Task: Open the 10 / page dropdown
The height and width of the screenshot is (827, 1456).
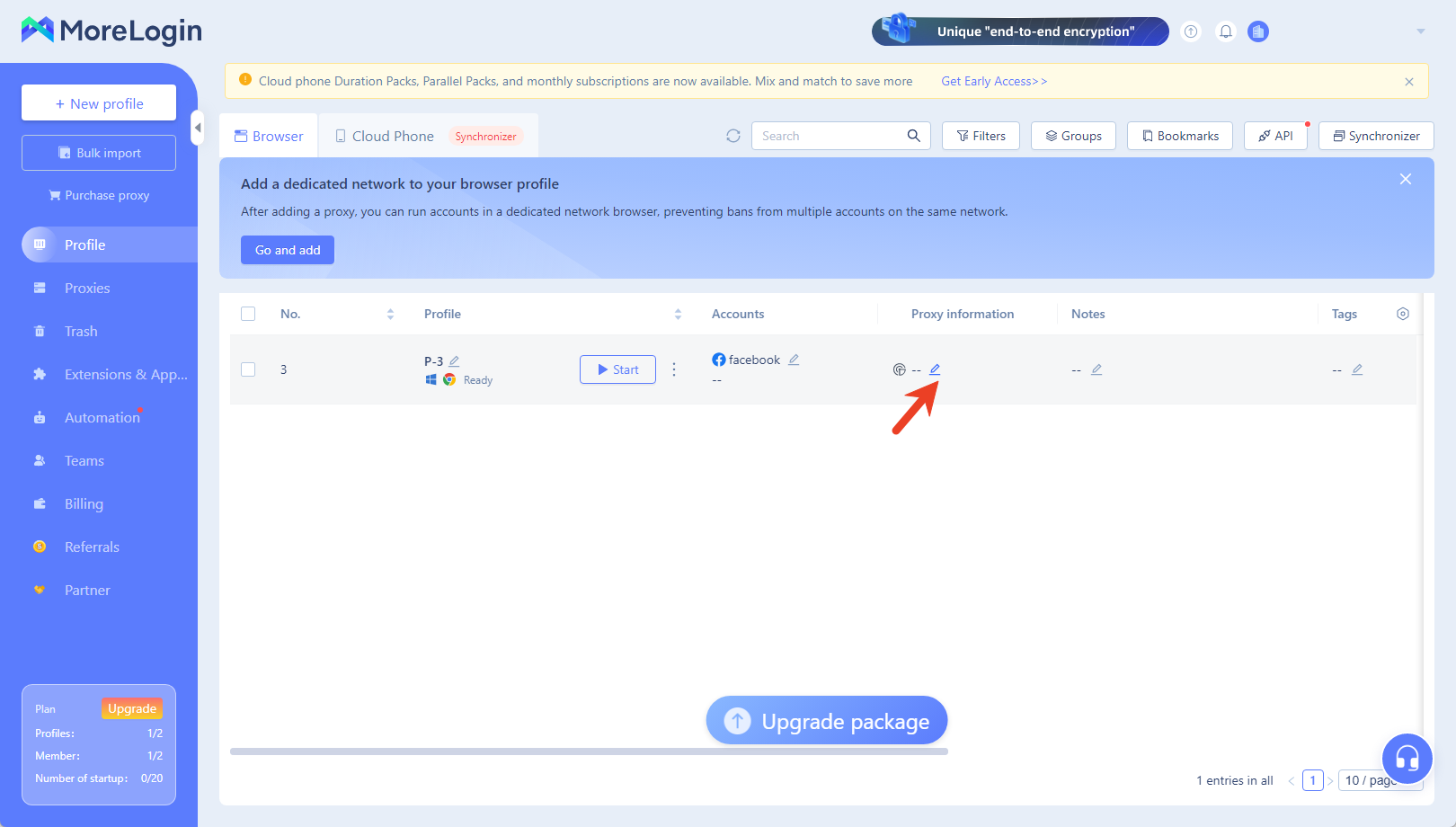Action: tap(1371, 780)
